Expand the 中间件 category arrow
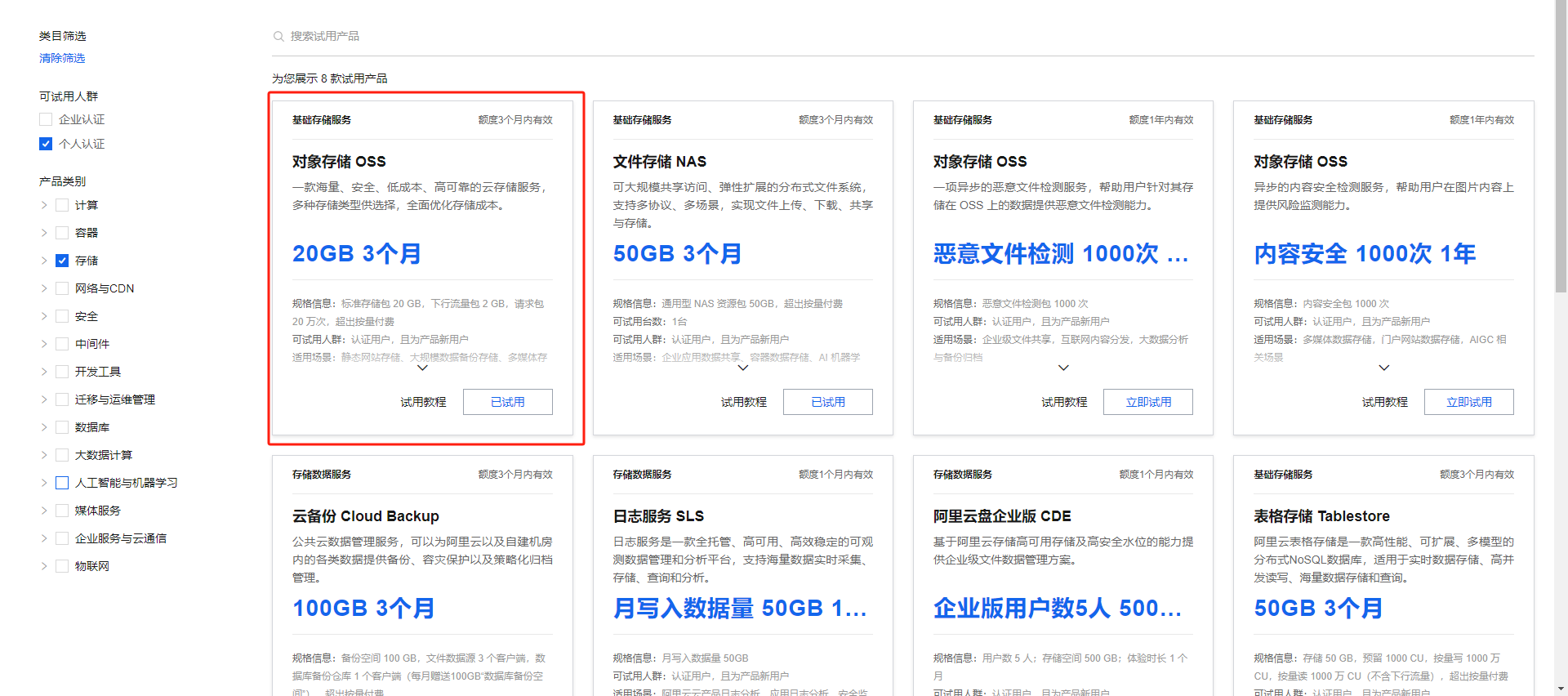 click(x=44, y=344)
